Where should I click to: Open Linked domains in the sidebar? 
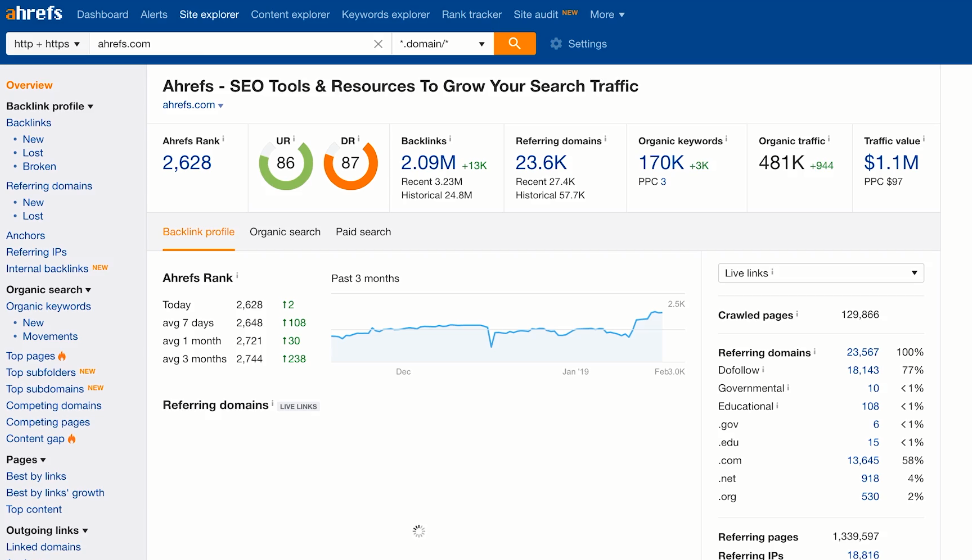tap(43, 547)
